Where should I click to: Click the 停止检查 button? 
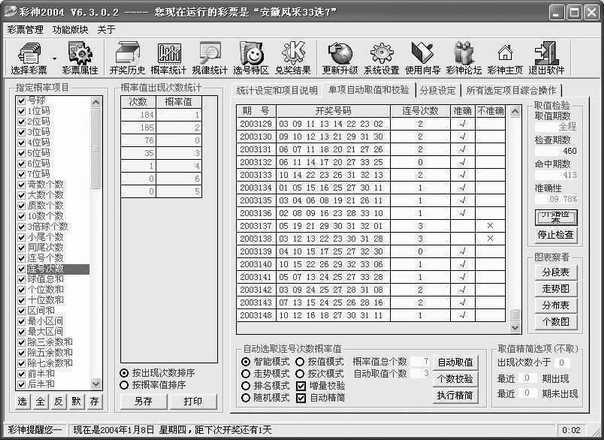(558, 235)
